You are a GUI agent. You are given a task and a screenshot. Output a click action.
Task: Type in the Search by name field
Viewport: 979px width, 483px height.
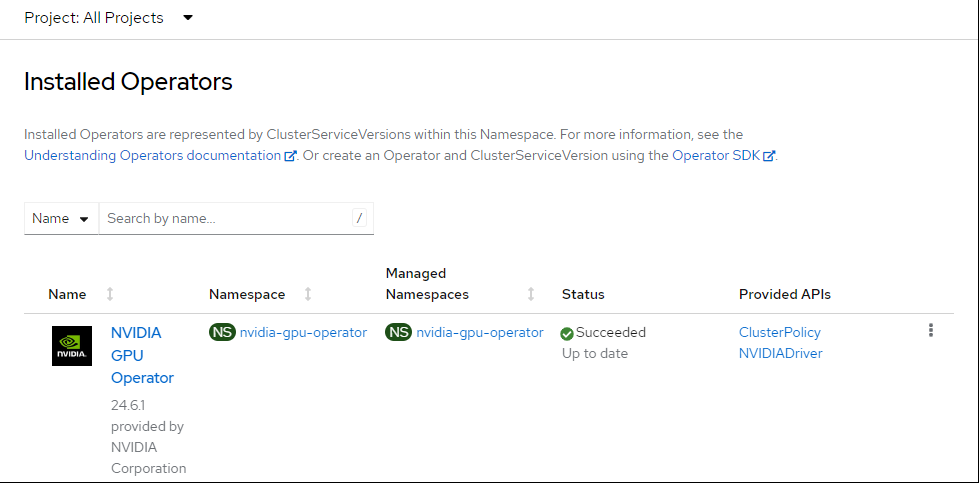pos(225,218)
